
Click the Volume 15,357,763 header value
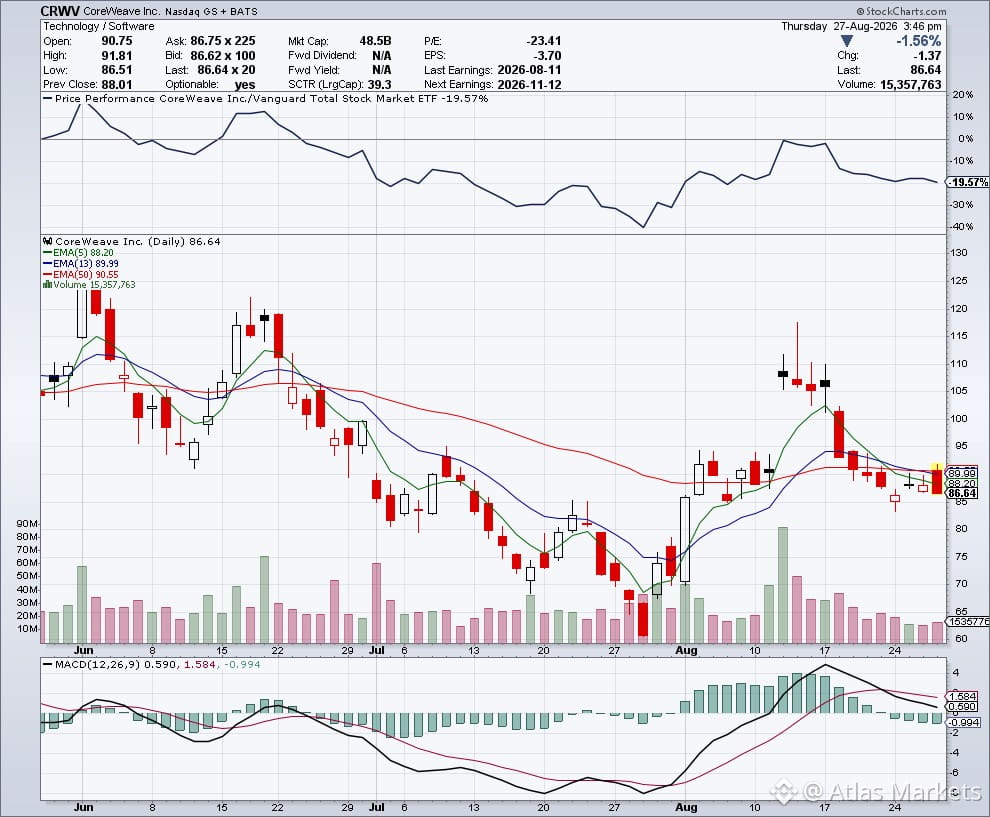pos(910,84)
